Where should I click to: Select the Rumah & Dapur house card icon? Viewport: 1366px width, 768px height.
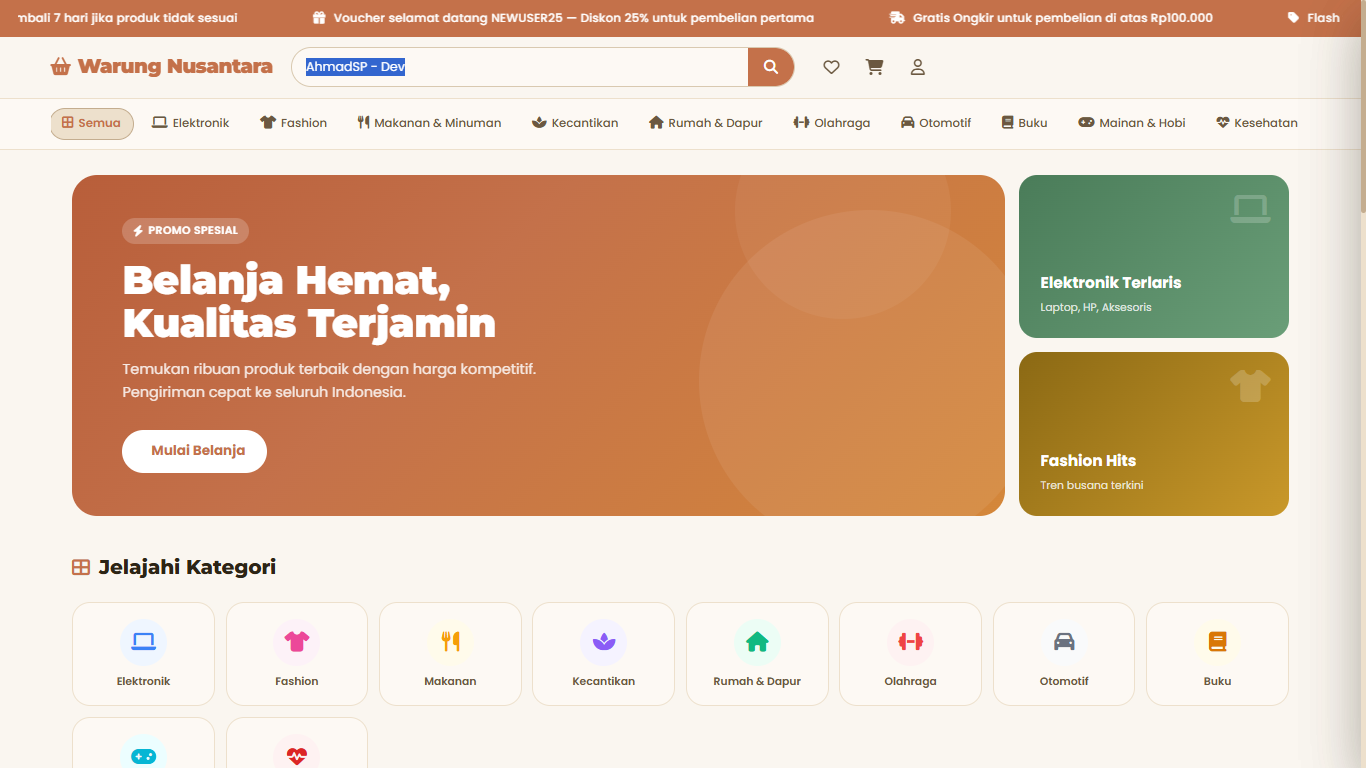pos(757,642)
